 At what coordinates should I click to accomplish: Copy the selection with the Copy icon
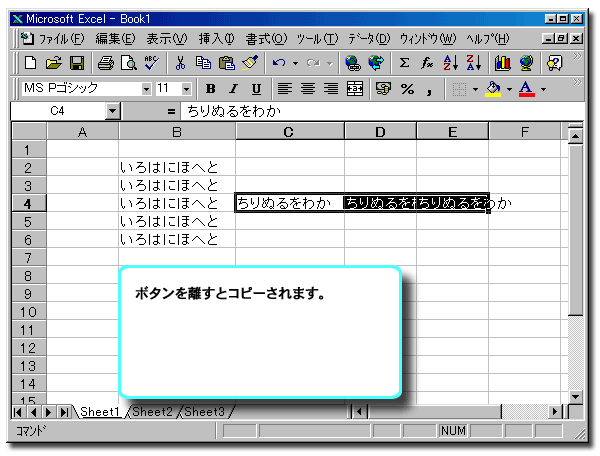pos(203,63)
